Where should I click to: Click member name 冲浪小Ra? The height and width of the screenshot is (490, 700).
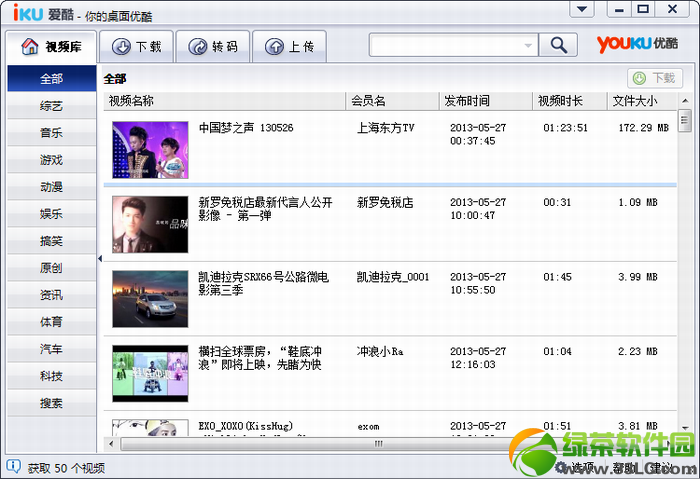(x=380, y=352)
